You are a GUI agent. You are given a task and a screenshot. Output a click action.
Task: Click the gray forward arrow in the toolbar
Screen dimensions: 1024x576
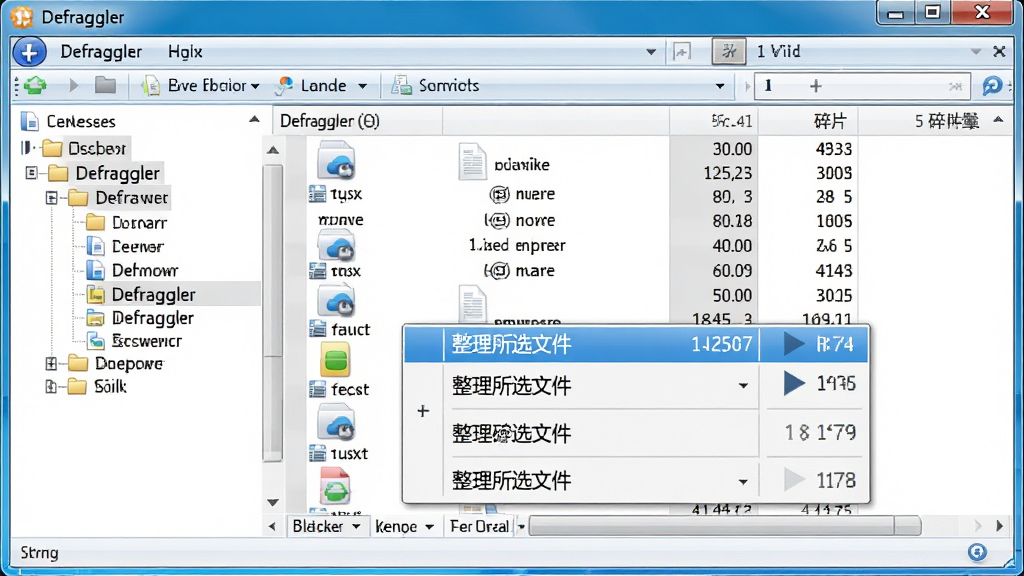[73, 86]
